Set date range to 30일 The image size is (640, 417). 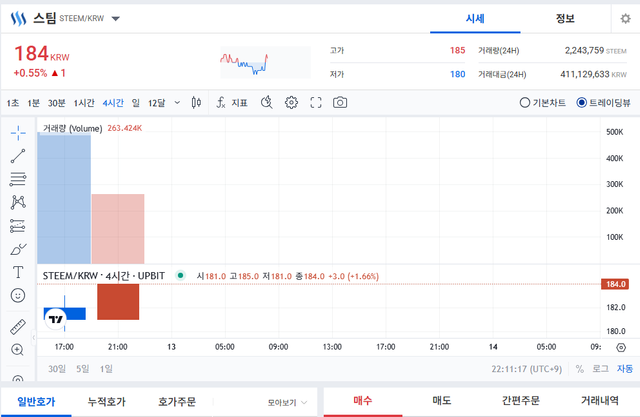point(57,369)
